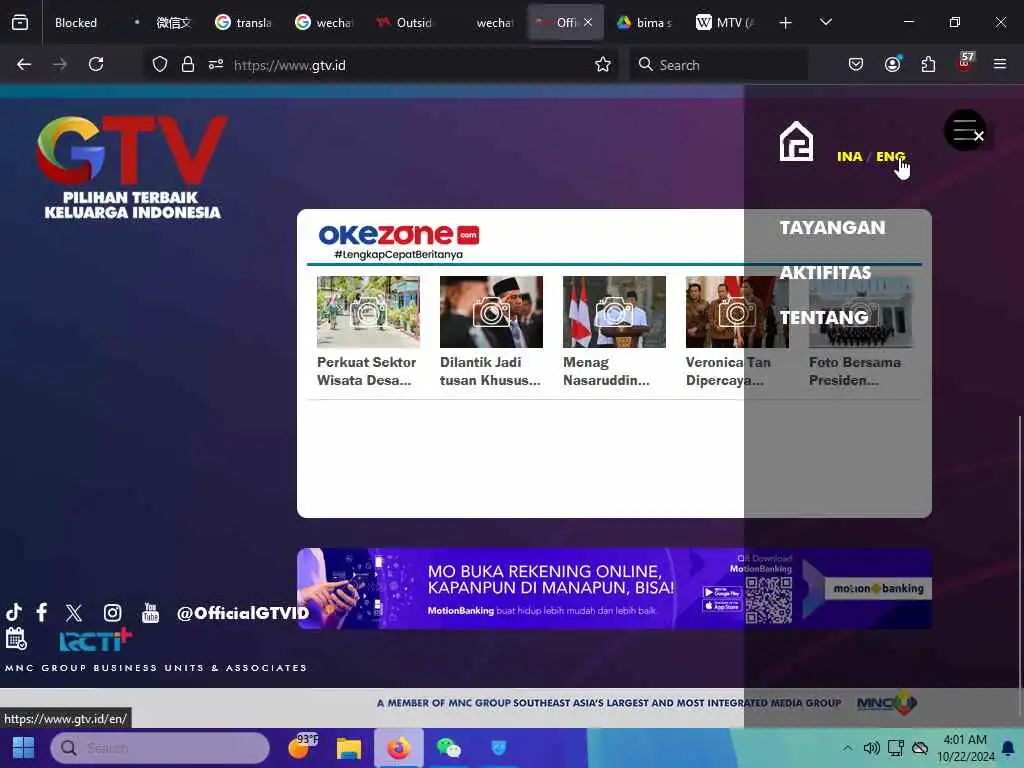Open a new browser tab
Image resolution: width=1024 pixels, height=768 pixels.
pos(786,23)
